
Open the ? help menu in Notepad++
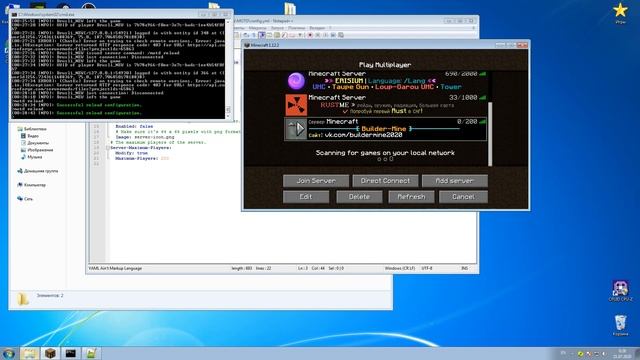pyautogui.click(x=330, y=28)
